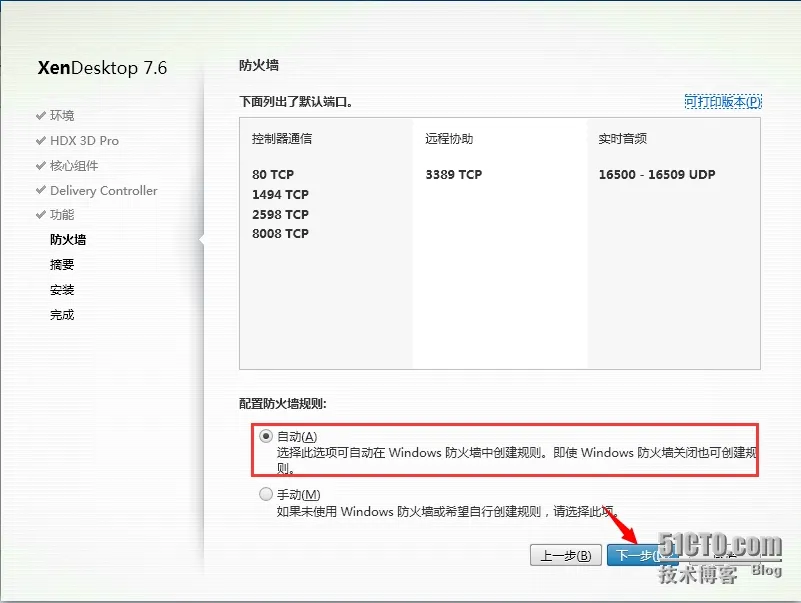The height and width of the screenshot is (603, 801).
Task: Go to the 功能 step in sidebar
Action: coord(62,215)
